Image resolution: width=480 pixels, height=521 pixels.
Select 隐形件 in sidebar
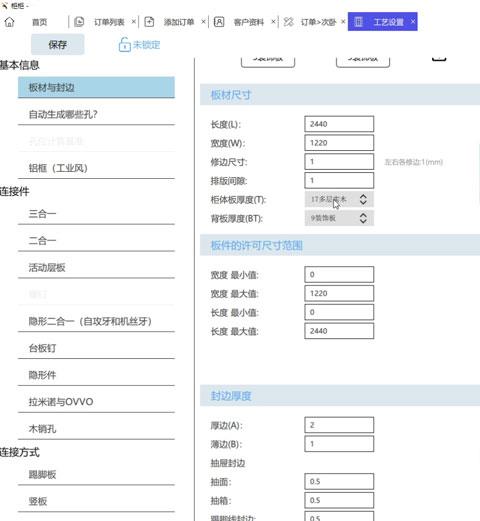tap(96, 375)
